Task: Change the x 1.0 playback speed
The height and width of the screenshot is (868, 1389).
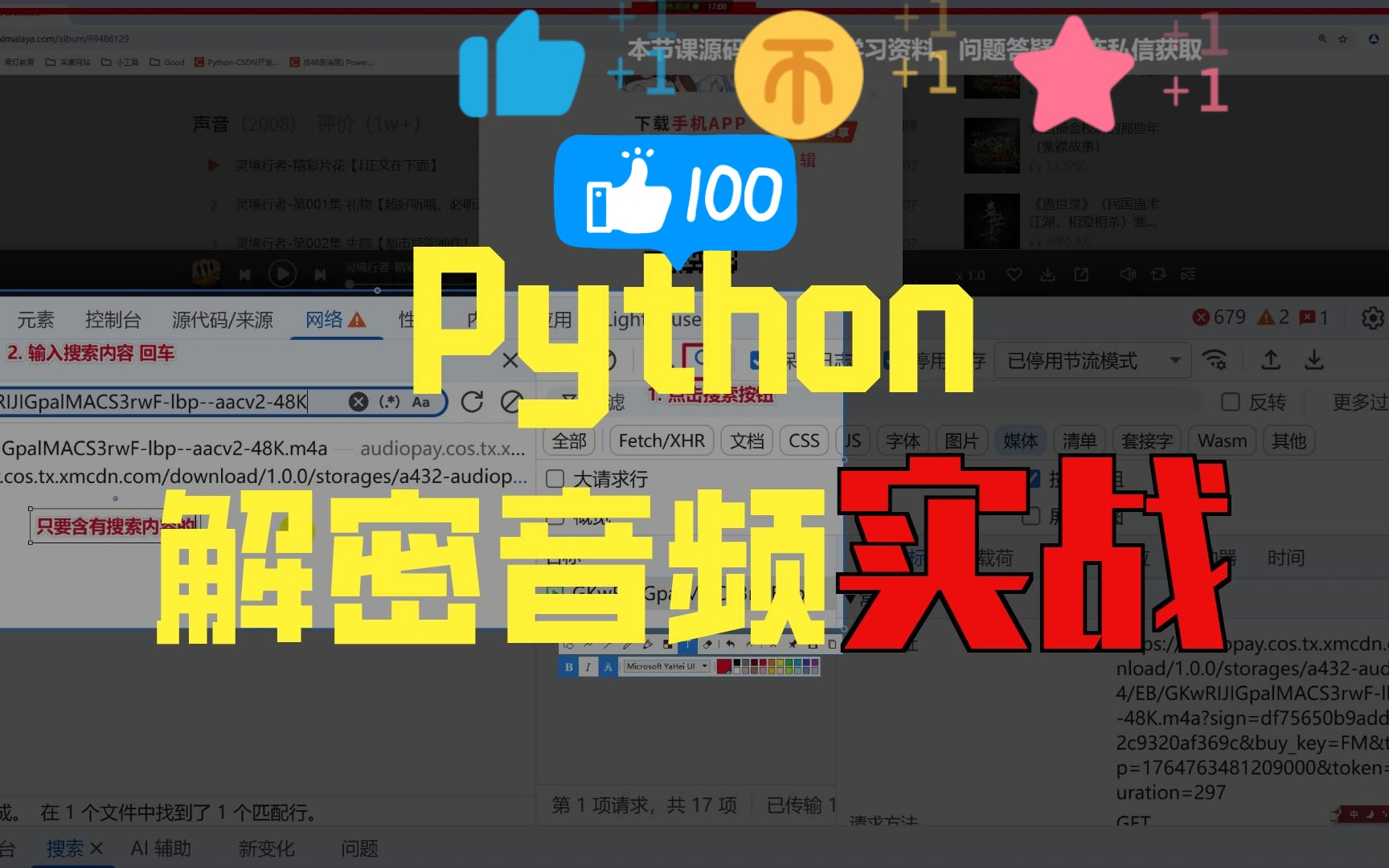Action: (x=970, y=276)
